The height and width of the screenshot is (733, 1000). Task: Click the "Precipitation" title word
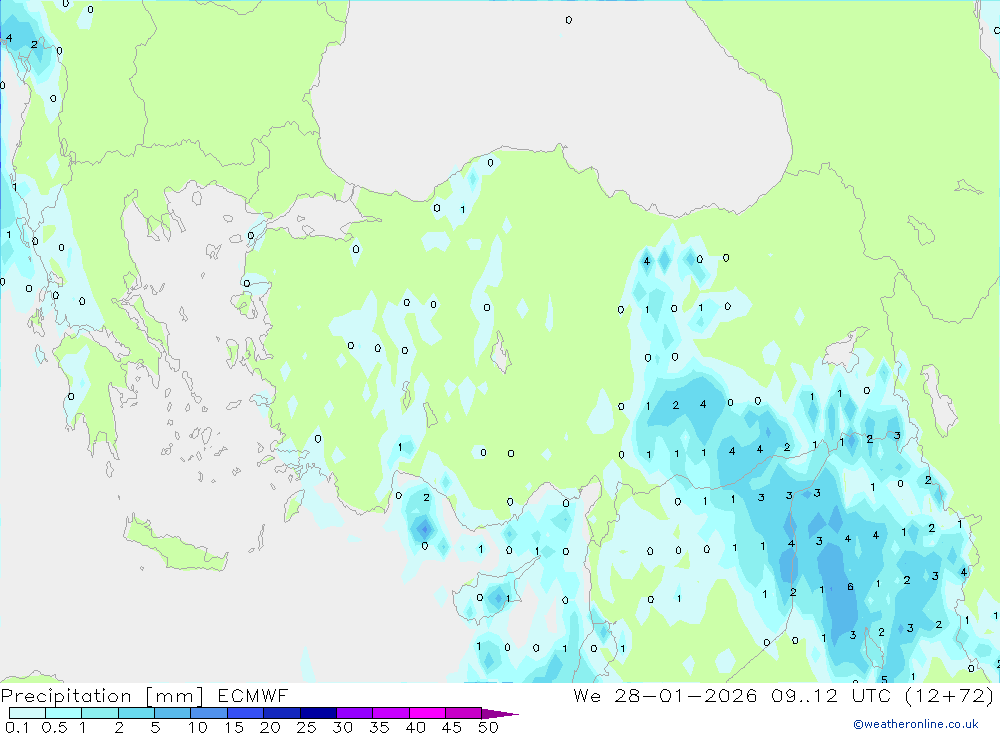tap(66, 696)
